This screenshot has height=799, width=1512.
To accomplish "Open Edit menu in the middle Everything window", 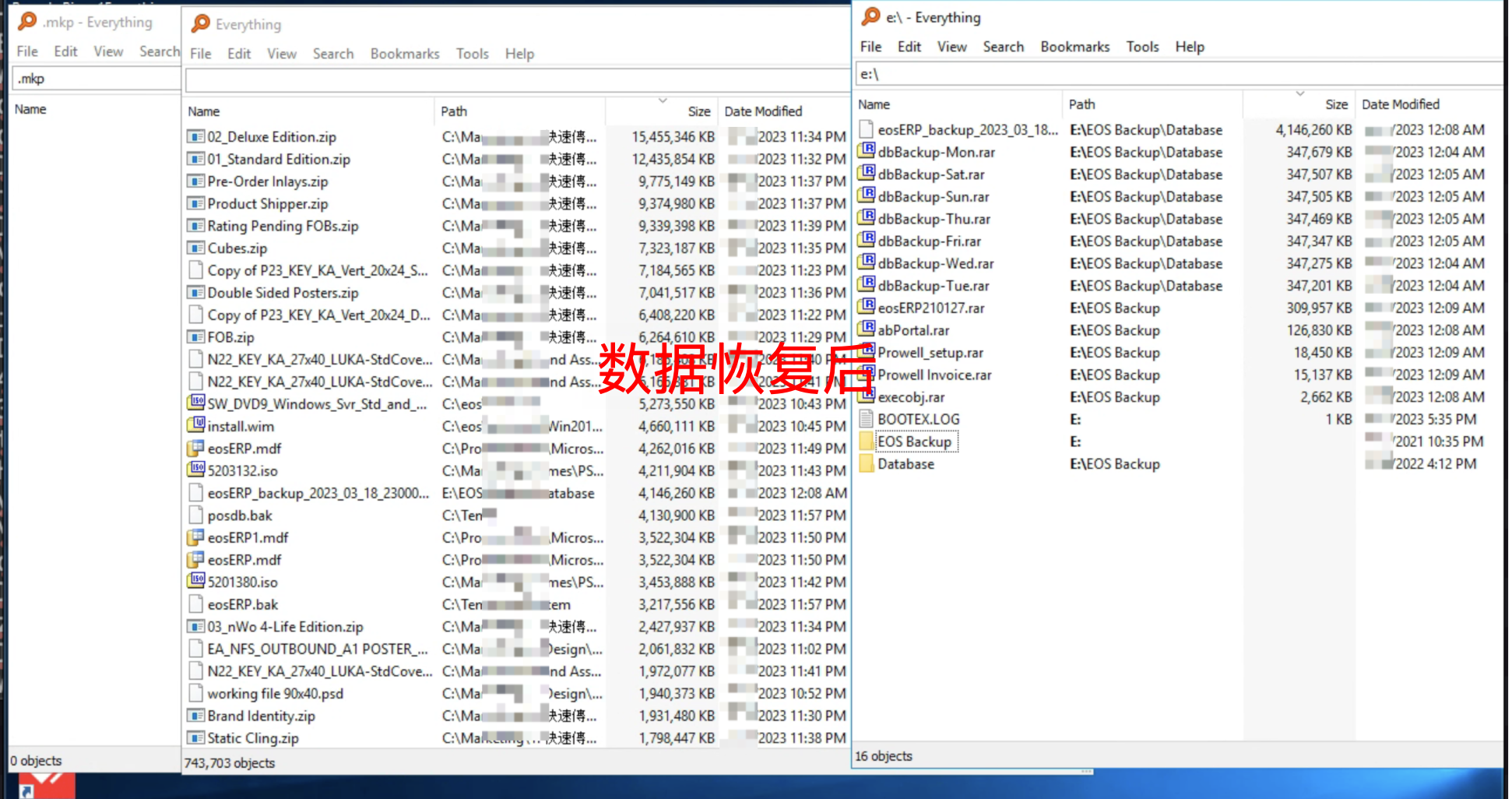I will tap(239, 54).
